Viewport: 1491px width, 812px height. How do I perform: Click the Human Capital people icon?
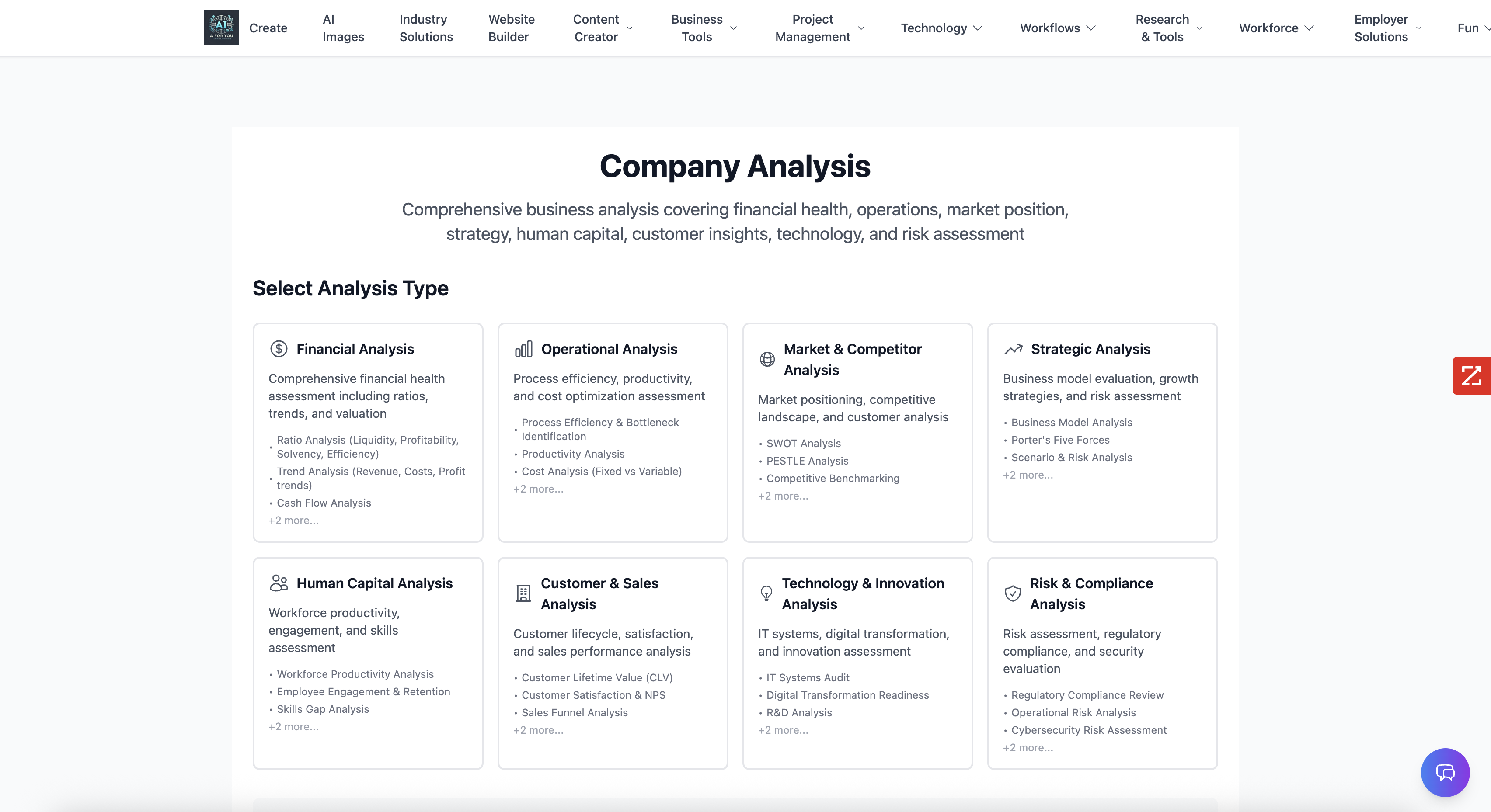click(279, 583)
